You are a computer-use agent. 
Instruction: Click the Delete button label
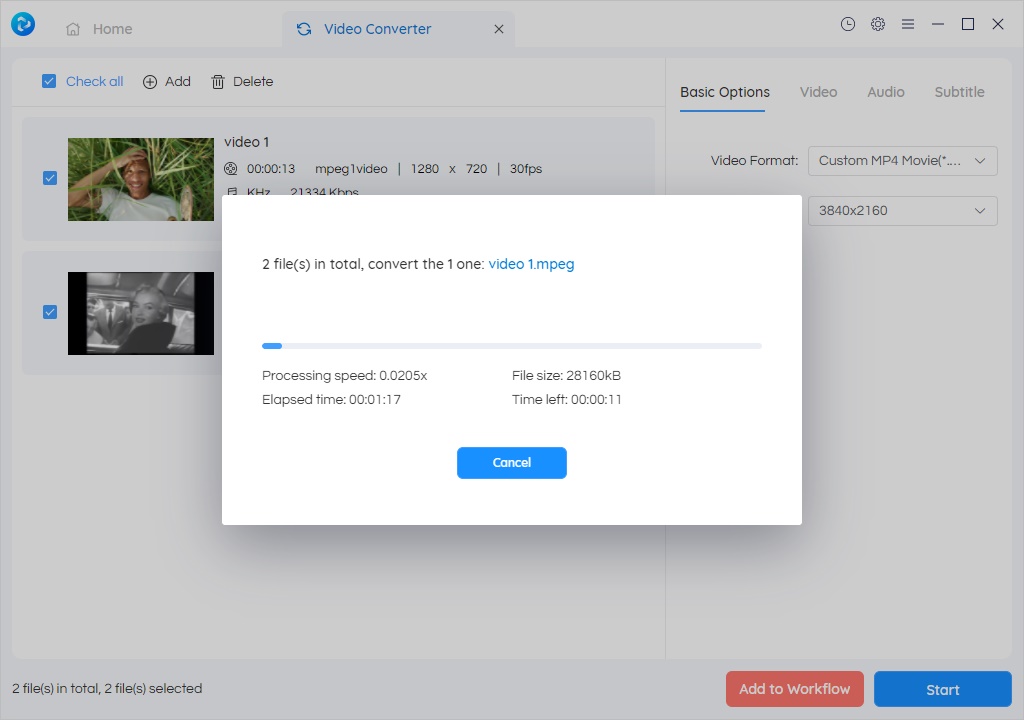253,82
